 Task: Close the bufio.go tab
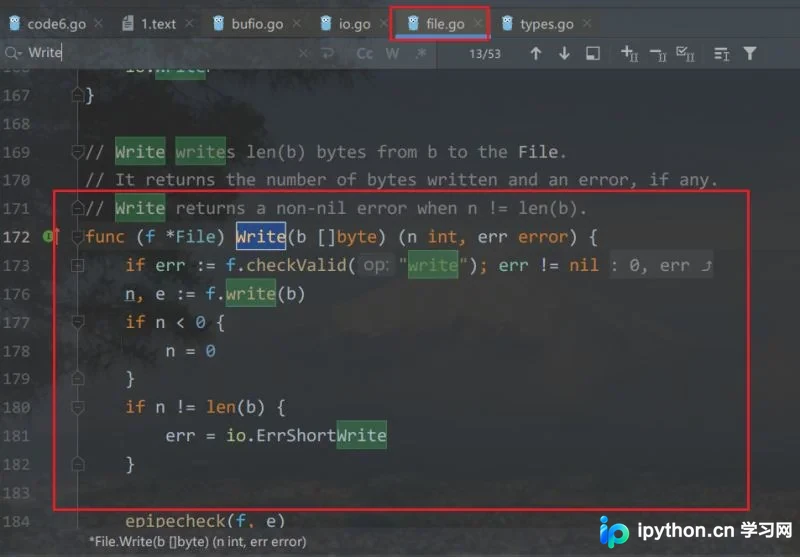pos(296,23)
